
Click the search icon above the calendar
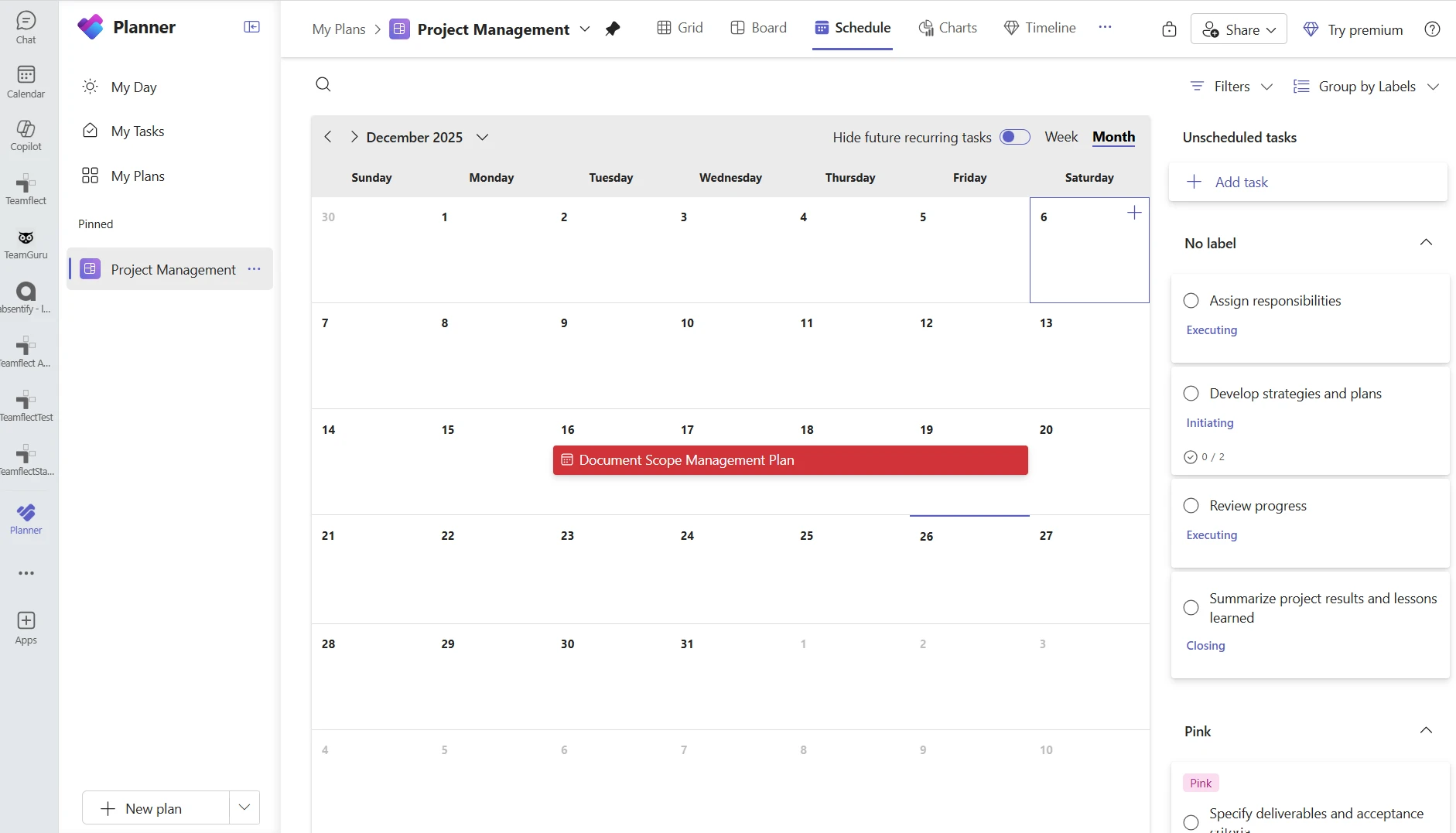(323, 84)
